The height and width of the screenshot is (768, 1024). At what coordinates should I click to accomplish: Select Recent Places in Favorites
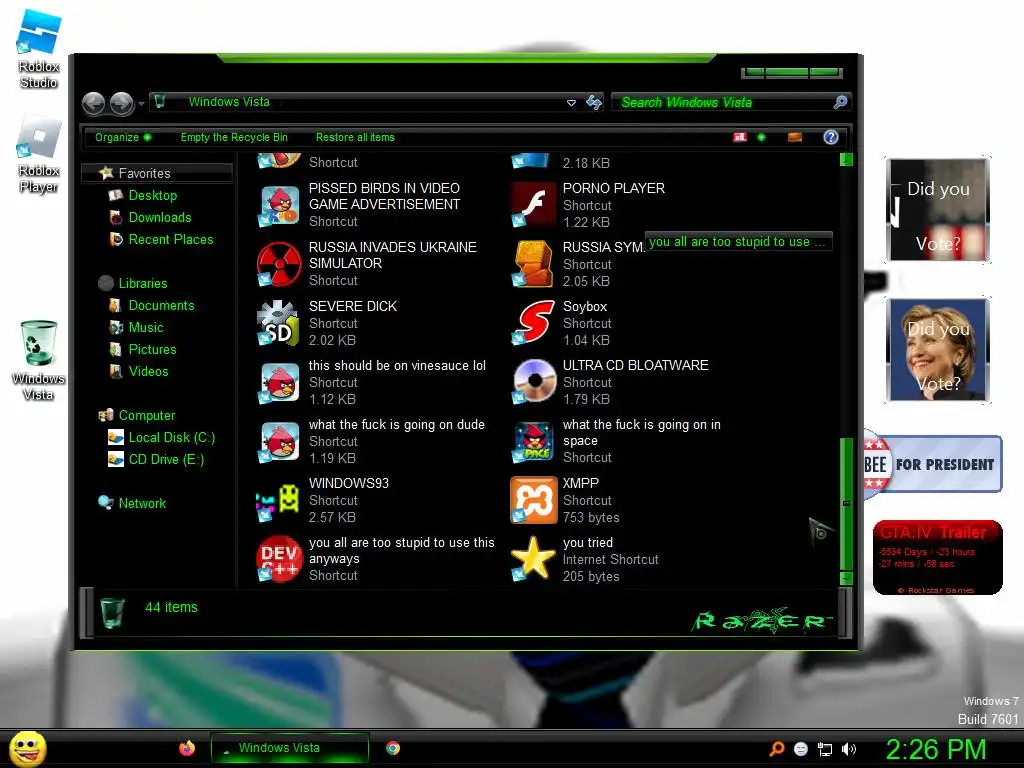pos(170,240)
